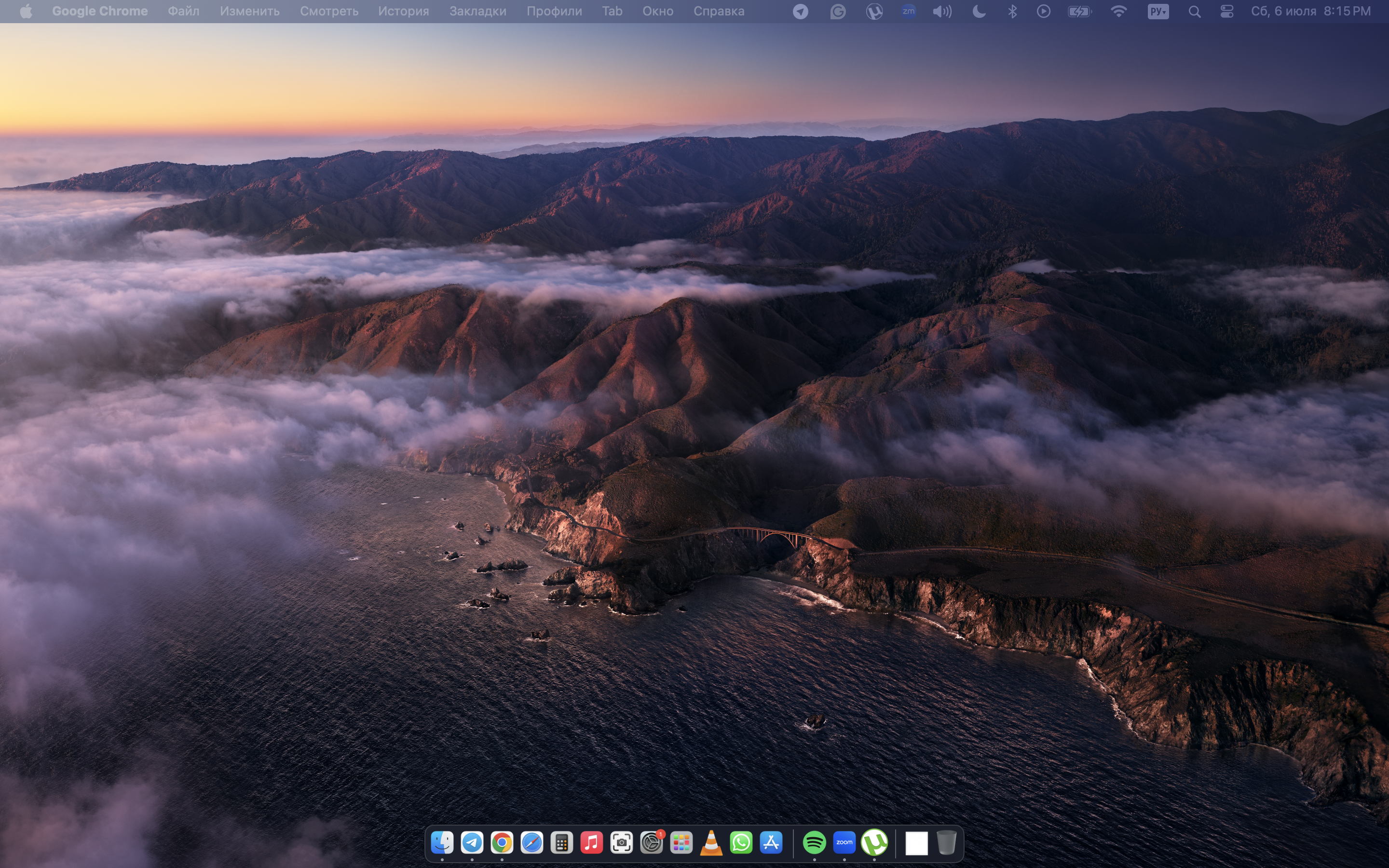Open WhatsApp from the Dock
The image size is (1389, 868).
click(741, 843)
